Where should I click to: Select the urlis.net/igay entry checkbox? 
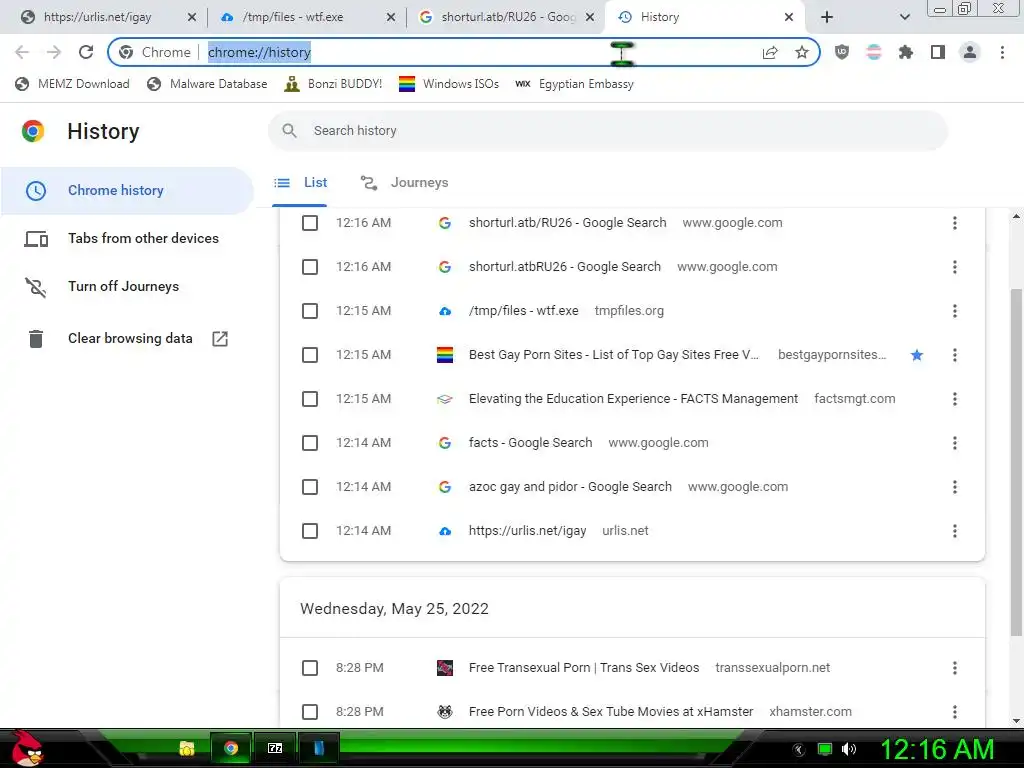pyautogui.click(x=310, y=531)
